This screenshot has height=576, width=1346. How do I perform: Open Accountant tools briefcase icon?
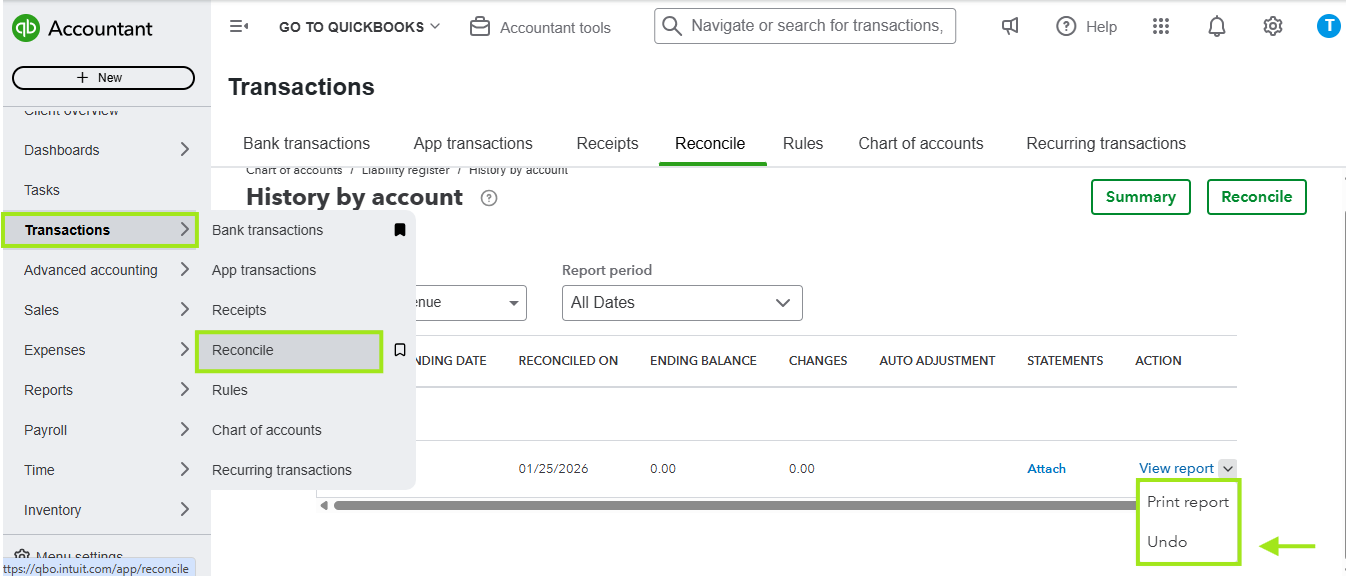tap(480, 27)
